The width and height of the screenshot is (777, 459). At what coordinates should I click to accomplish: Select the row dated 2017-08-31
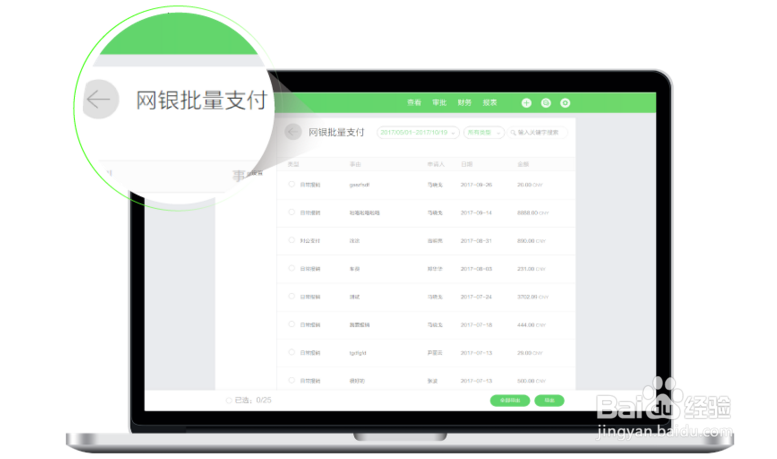pyautogui.click(x=291, y=240)
